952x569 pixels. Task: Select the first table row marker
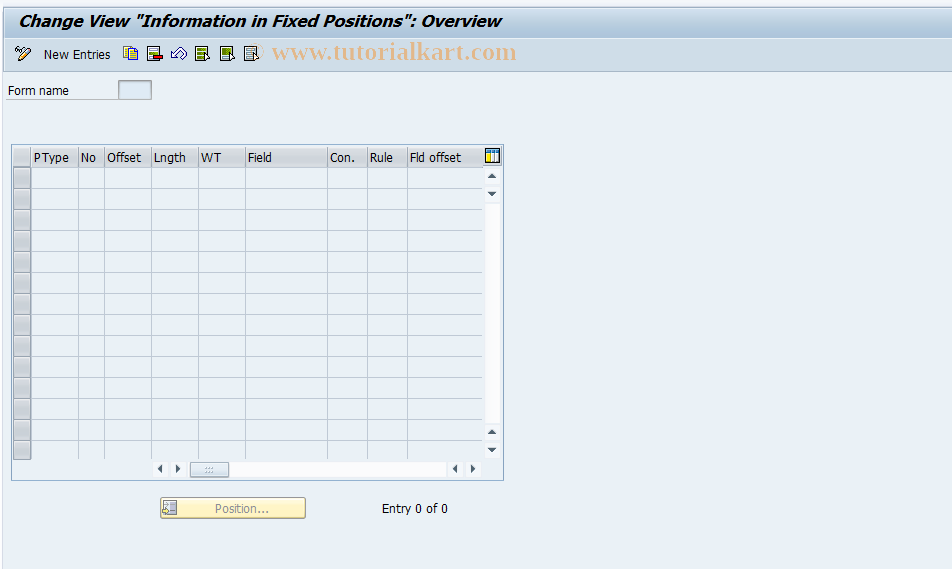tap(22, 178)
